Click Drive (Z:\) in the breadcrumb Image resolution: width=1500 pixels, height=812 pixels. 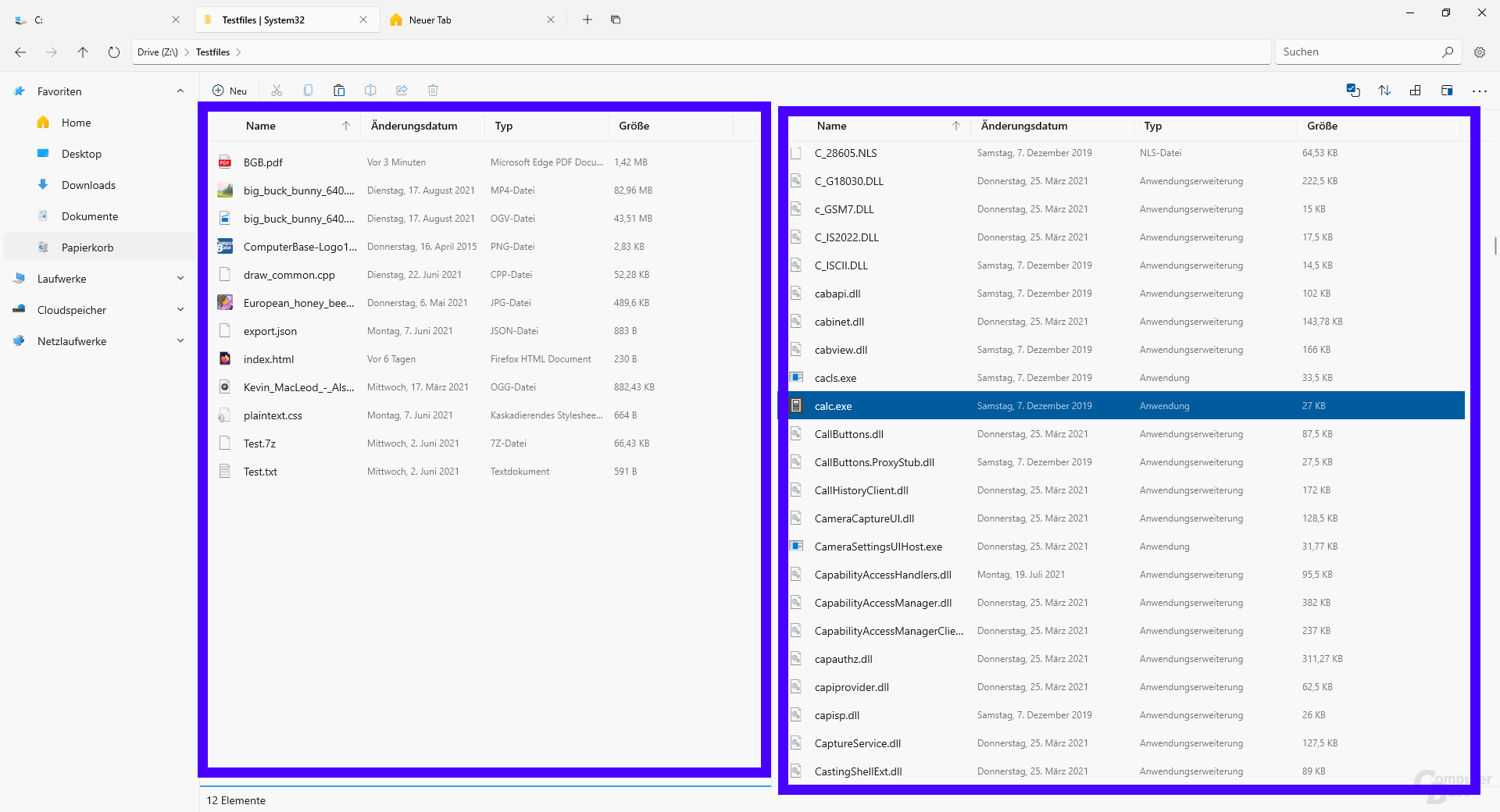[x=158, y=52]
